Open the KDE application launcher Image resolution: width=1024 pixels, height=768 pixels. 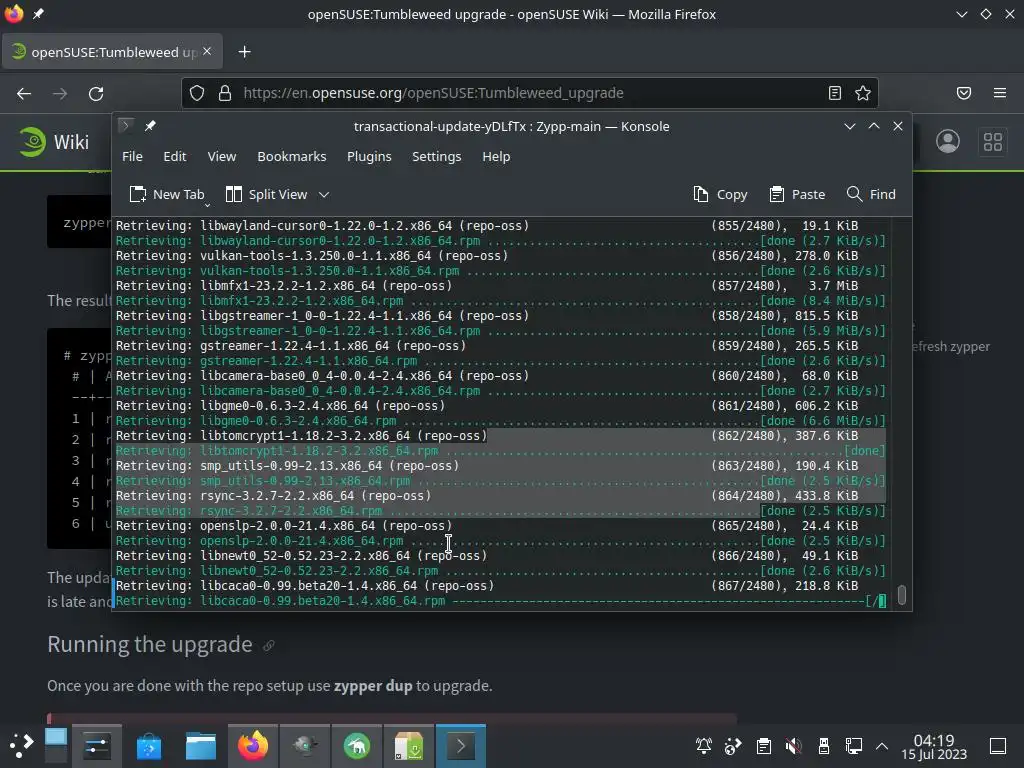(x=21, y=746)
